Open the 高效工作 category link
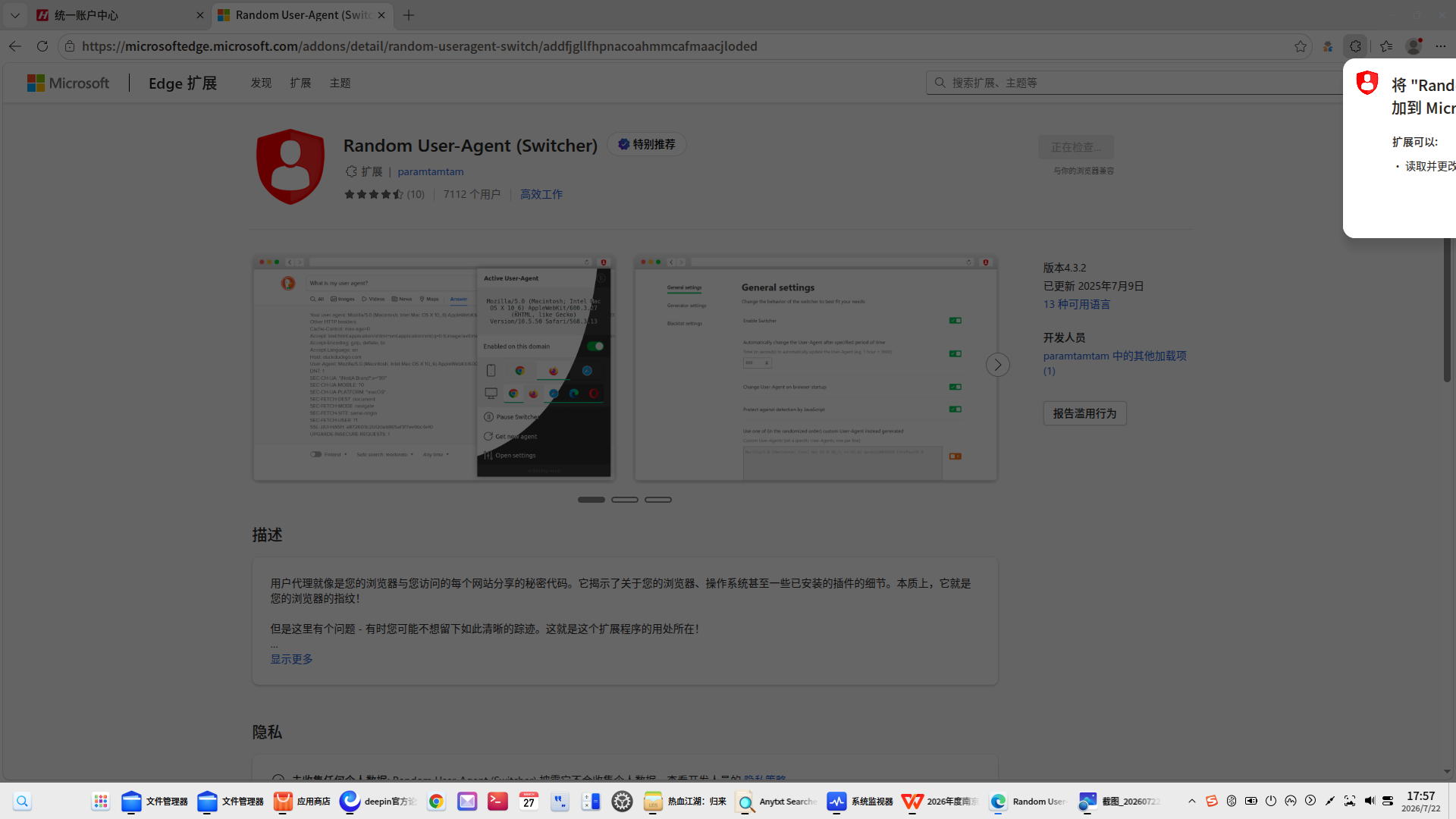This screenshot has height=819, width=1456. pos(541,194)
